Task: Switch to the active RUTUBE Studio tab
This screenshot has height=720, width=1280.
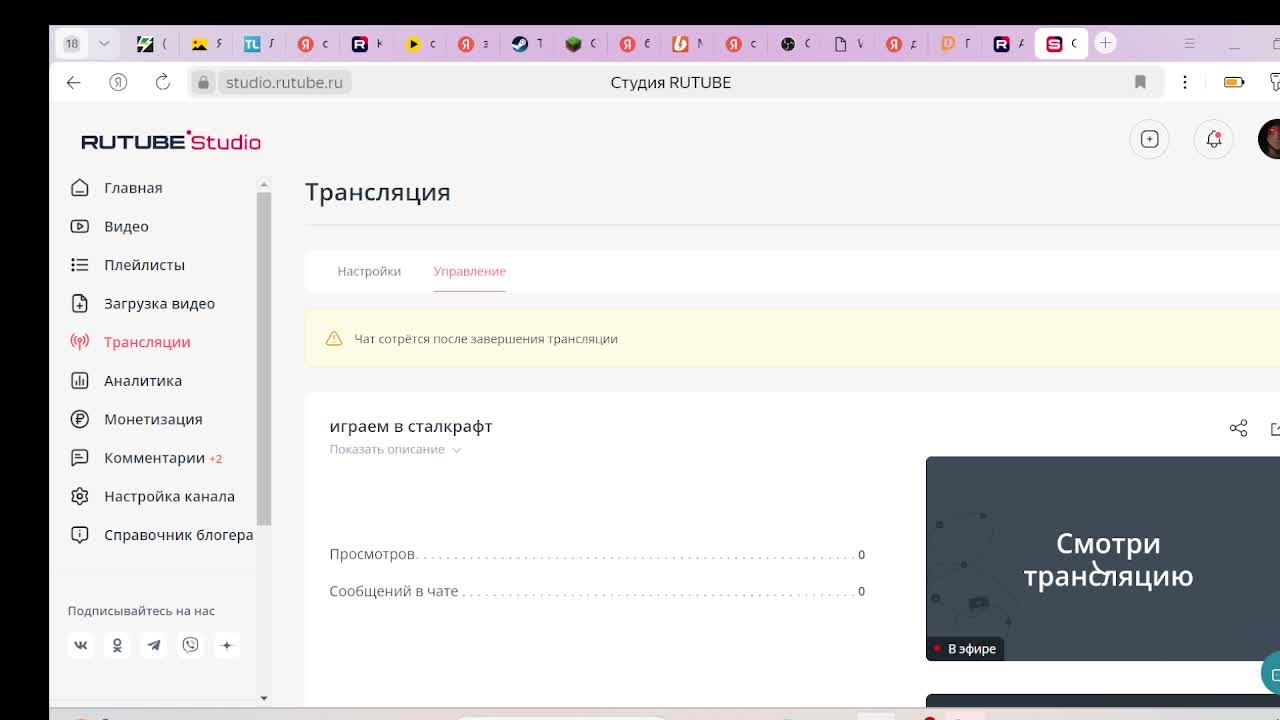Action: (x=1061, y=43)
